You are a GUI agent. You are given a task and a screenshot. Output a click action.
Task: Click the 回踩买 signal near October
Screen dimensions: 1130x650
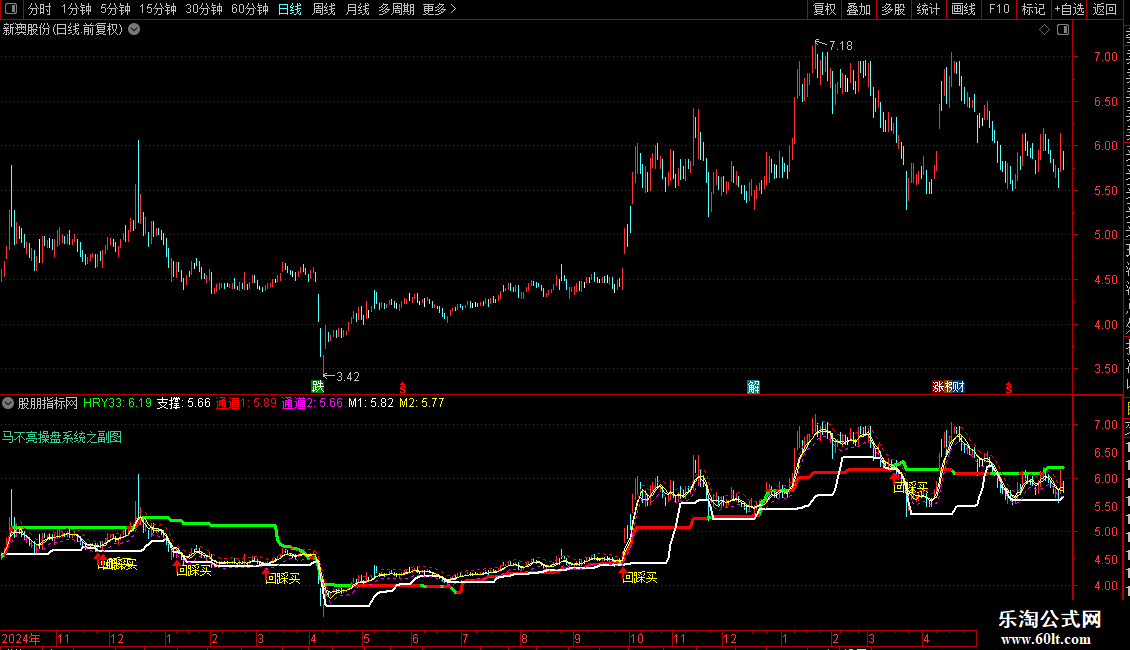pos(641,577)
